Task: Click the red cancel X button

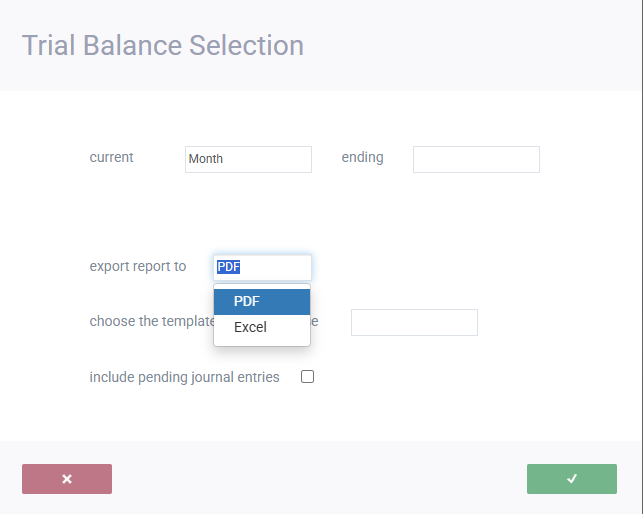Action: tap(67, 479)
